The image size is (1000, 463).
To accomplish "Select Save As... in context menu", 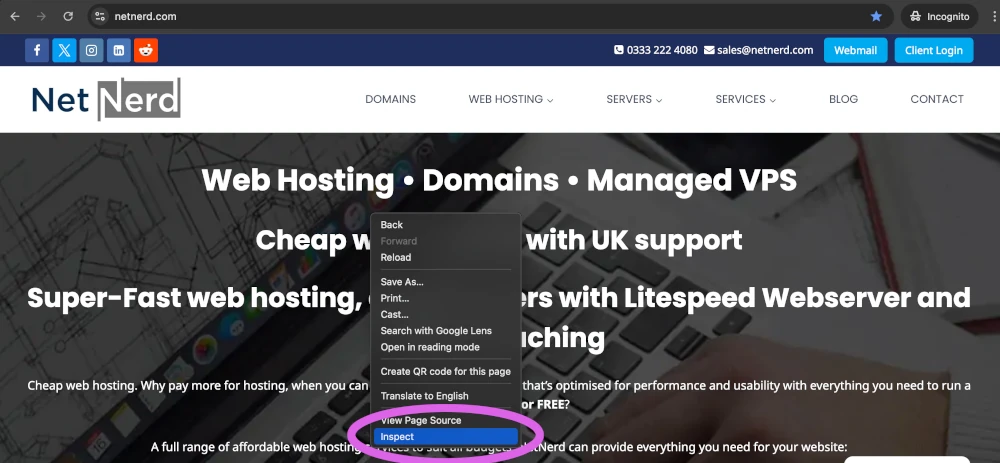I will tap(402, 282).
